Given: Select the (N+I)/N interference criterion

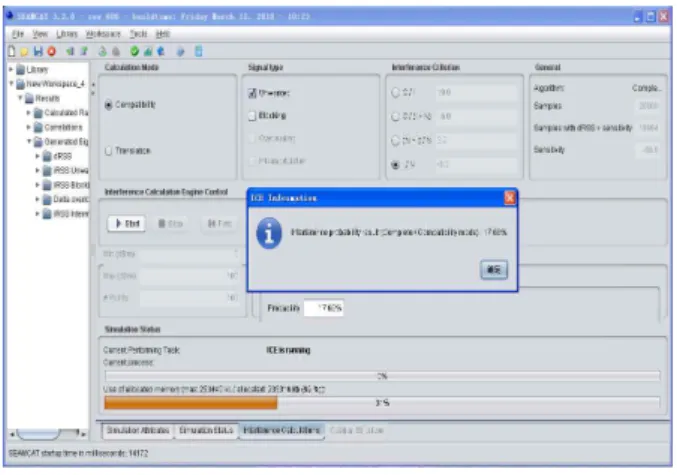Looking at the screenshot, I should click(x=395, y=141).
